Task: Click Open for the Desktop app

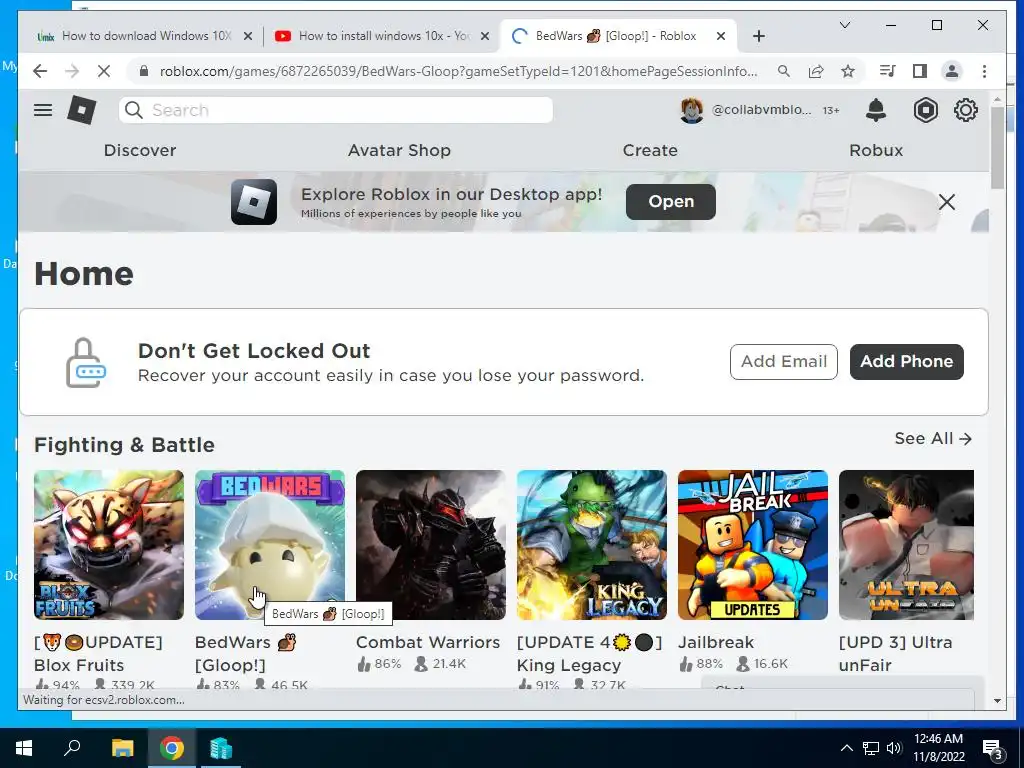Action: point(671,202)
